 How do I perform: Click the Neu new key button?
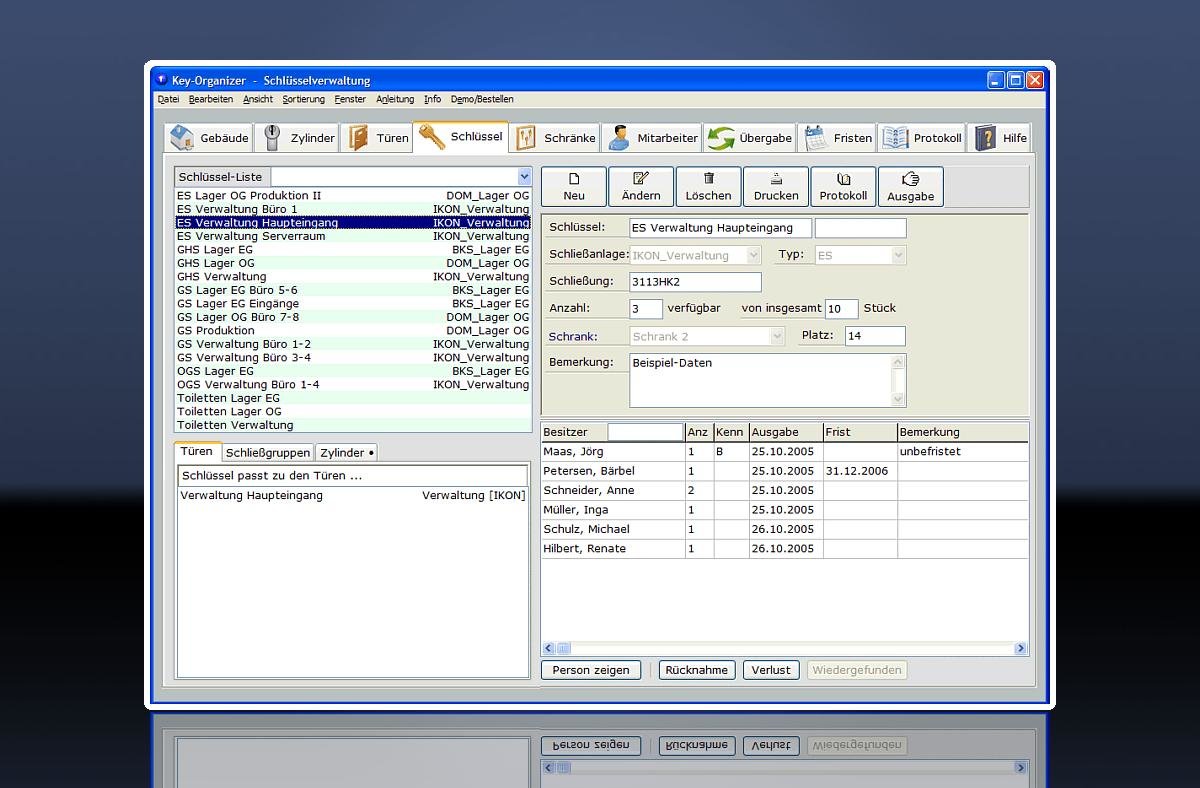(x=574, y=186)
